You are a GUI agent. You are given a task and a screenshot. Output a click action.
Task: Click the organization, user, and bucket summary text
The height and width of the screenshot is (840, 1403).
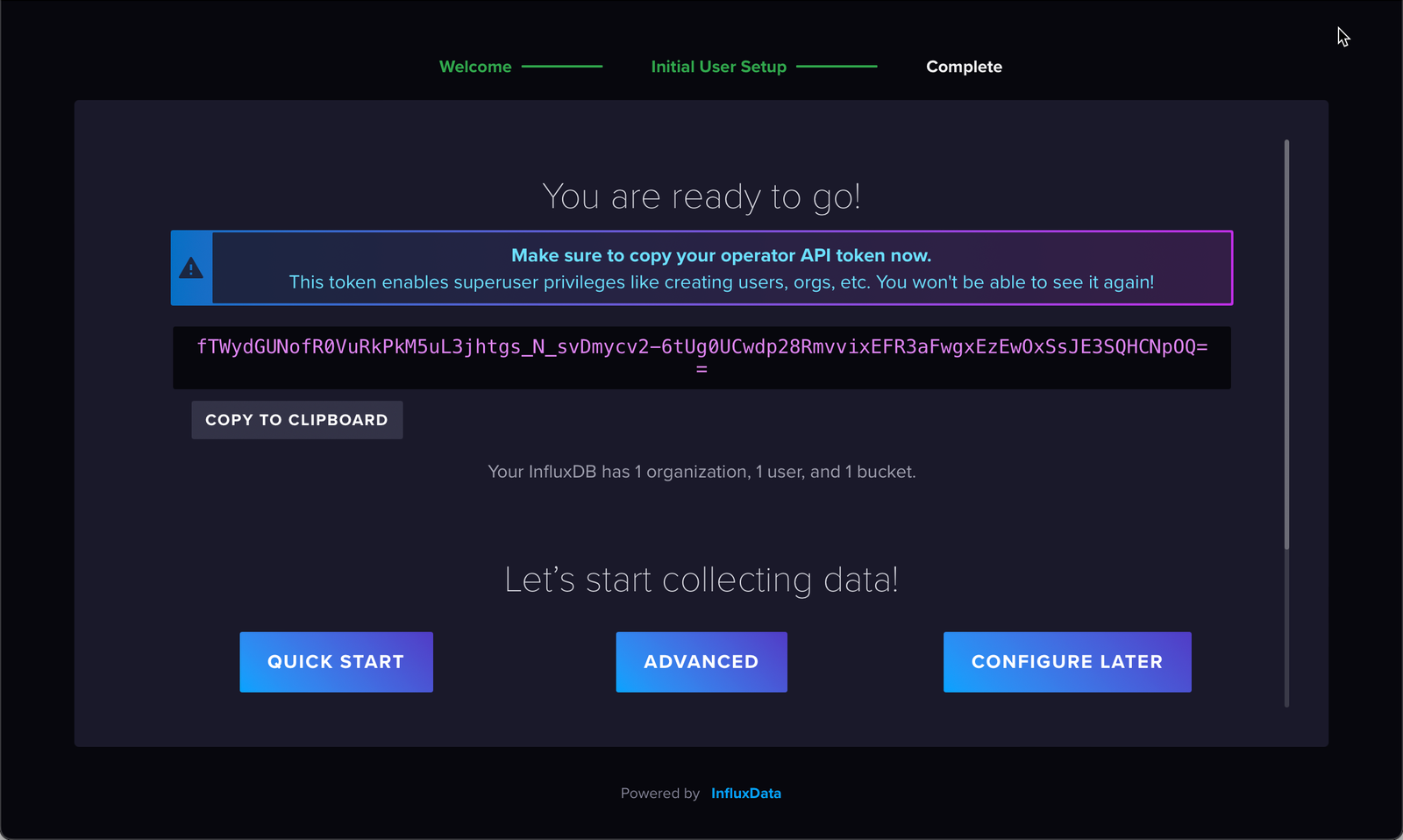[701, 472]
